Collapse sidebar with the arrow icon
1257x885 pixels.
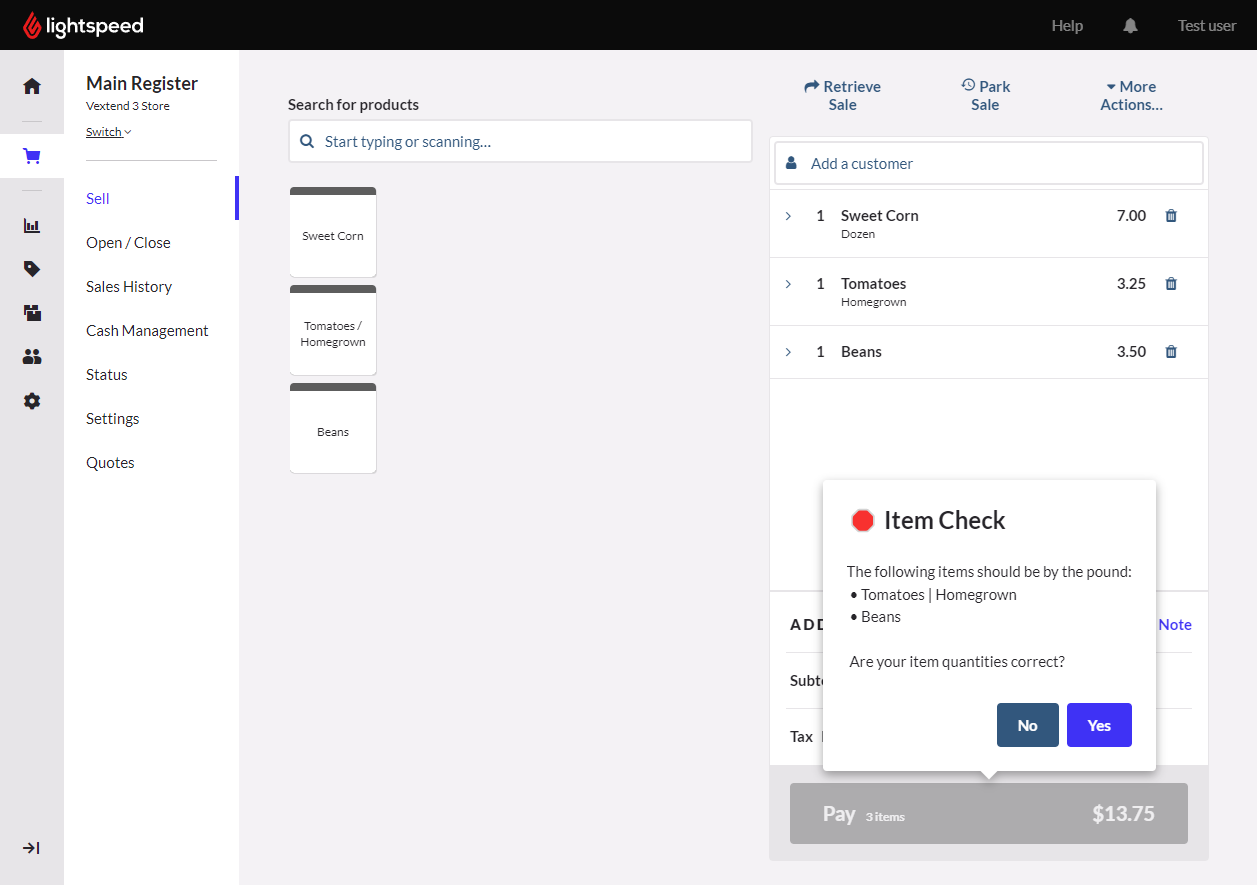(32, 848)
